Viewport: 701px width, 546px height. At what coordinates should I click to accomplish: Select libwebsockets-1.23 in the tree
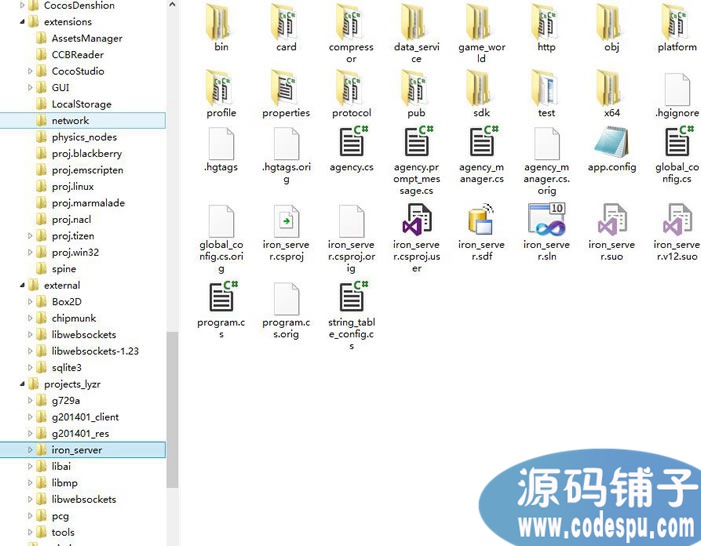click(x=95, y=351)
